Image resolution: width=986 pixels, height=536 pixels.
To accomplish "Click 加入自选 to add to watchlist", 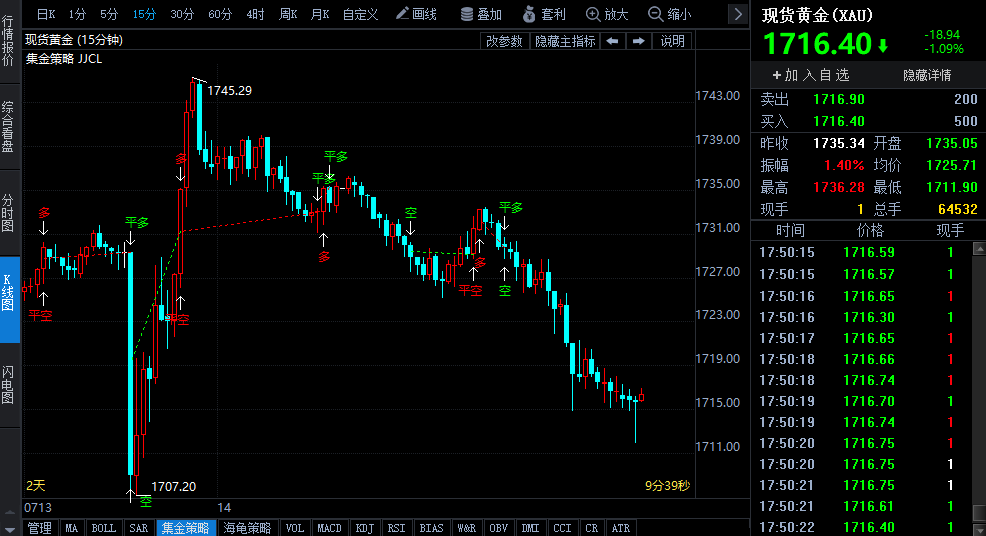I will 811,75.
